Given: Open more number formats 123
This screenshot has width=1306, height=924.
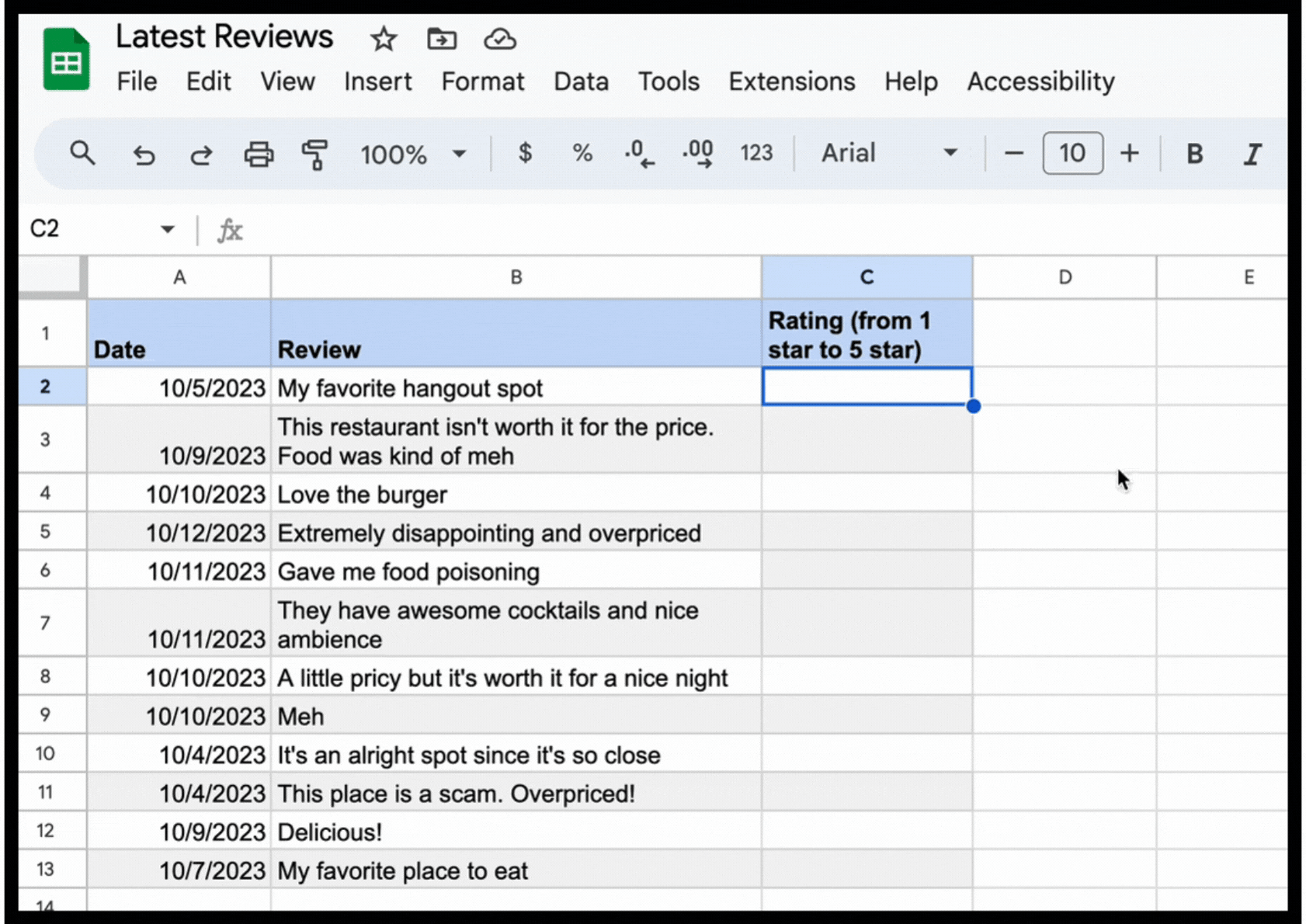Looking at the screenshot, I should pyautogui.click(x=756, y=153).
